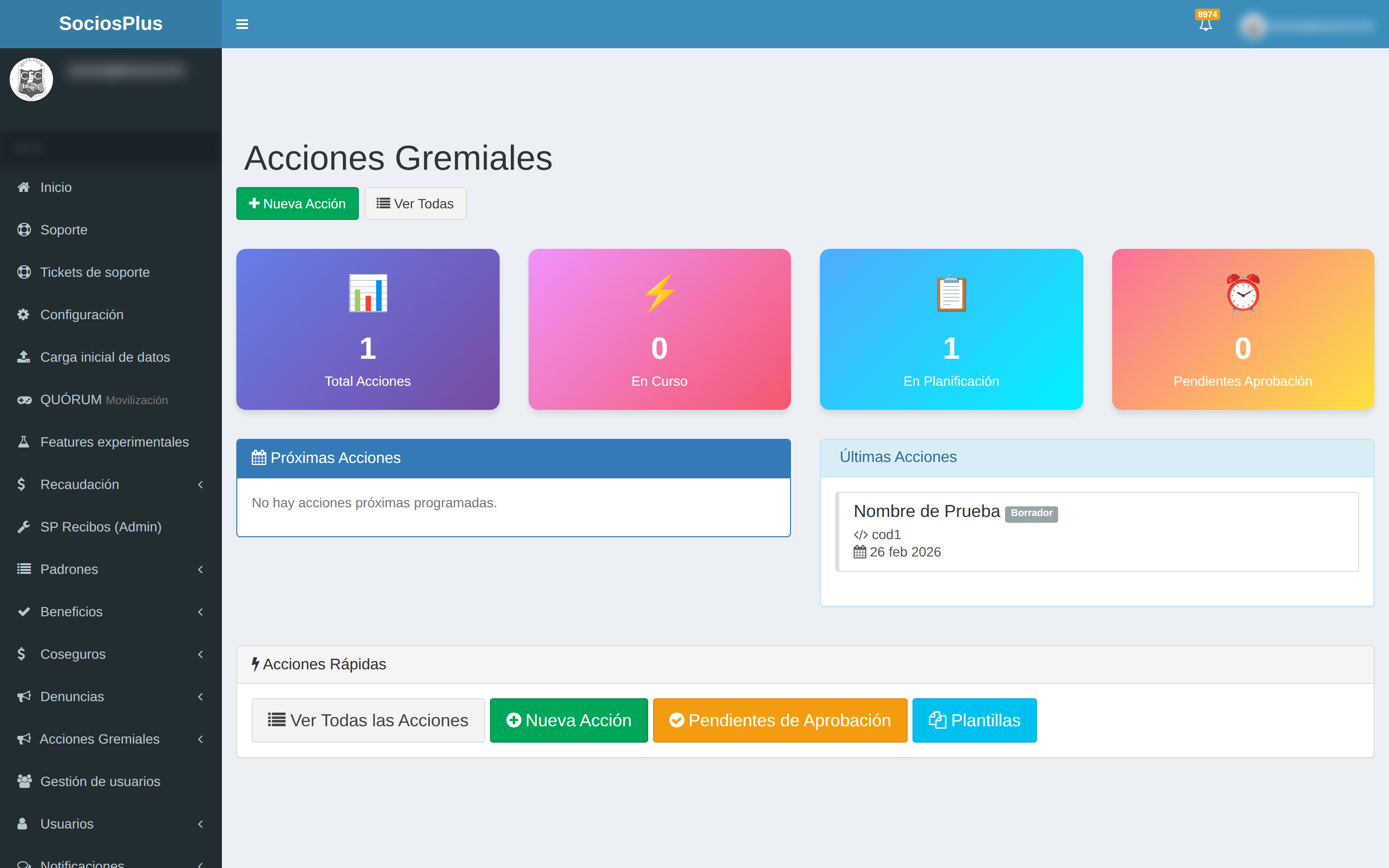Expand the Denuncias submenu chevron
The width and height of the screenshot is (1389, 868).
pos(200,697)
